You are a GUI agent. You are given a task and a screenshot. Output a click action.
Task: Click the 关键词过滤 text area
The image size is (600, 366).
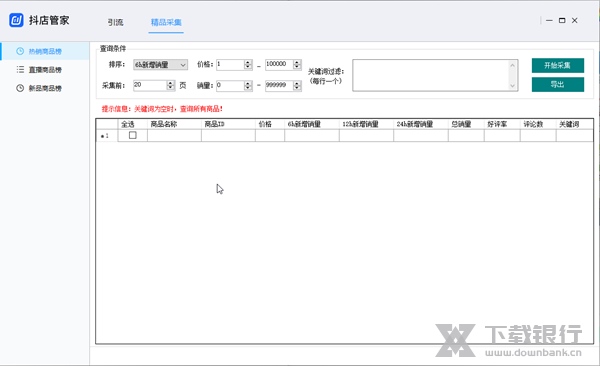click(431, 75)
